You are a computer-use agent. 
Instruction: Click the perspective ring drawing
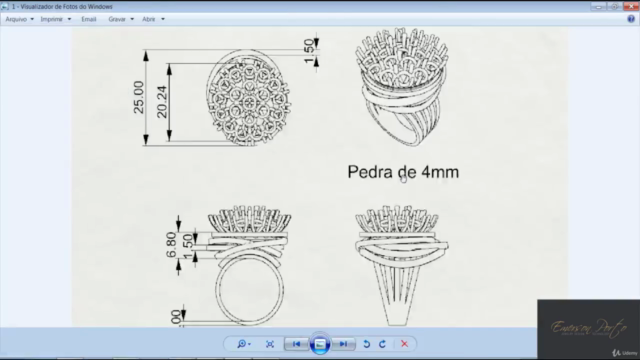(402, 87)
